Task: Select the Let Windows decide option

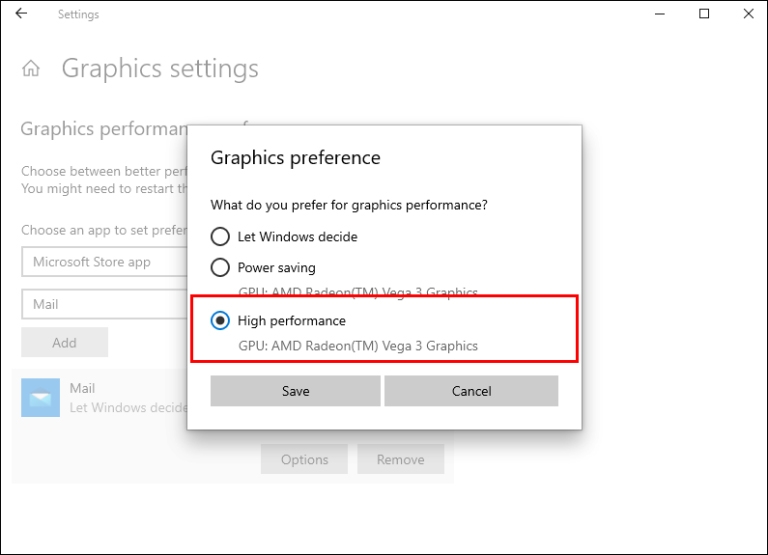Action: pyautogui.click(x=220, y=237)
